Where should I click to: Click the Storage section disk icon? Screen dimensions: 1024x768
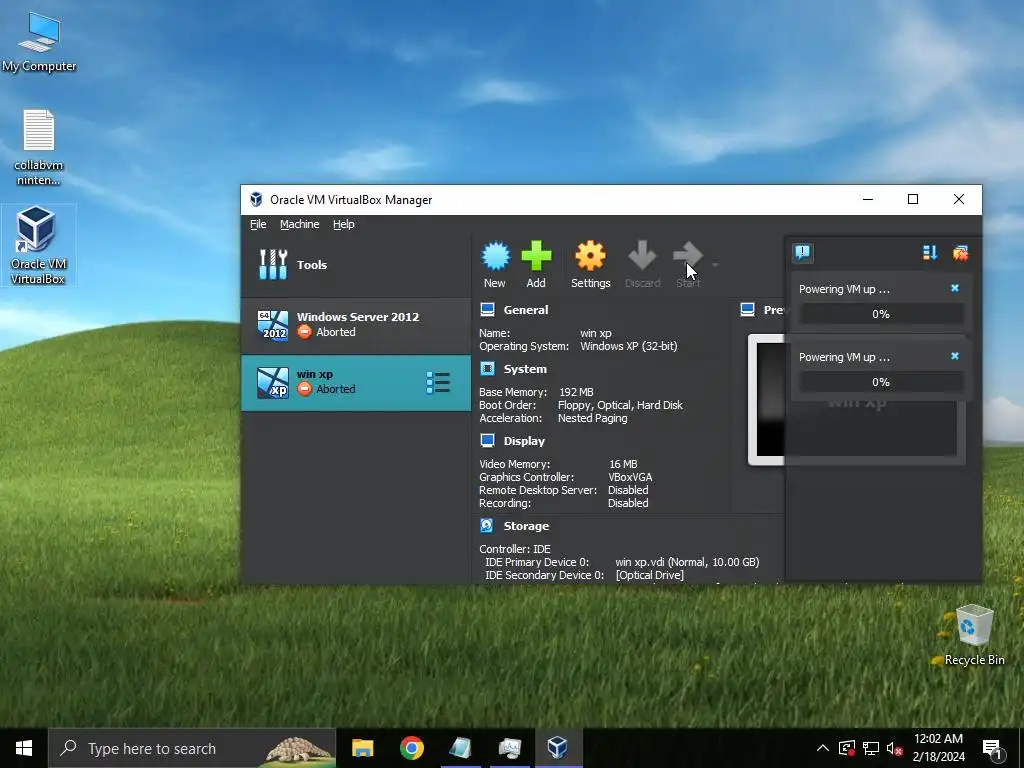[487, 526]
